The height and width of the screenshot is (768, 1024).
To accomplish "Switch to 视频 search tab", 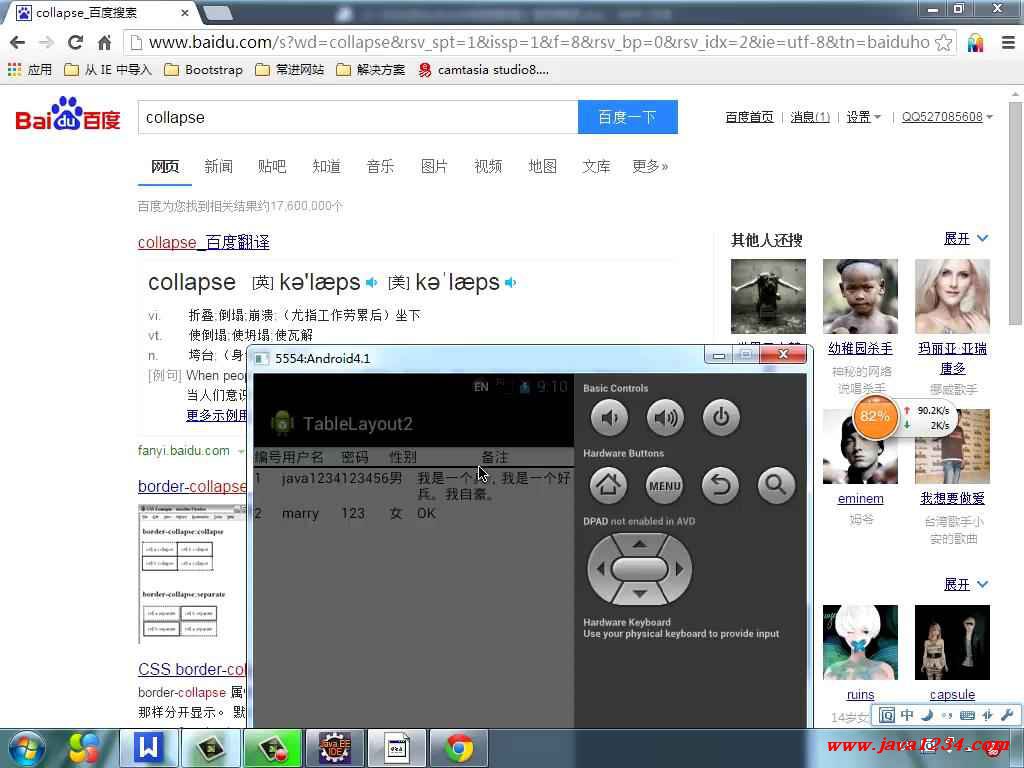I will tap(488, 166).
